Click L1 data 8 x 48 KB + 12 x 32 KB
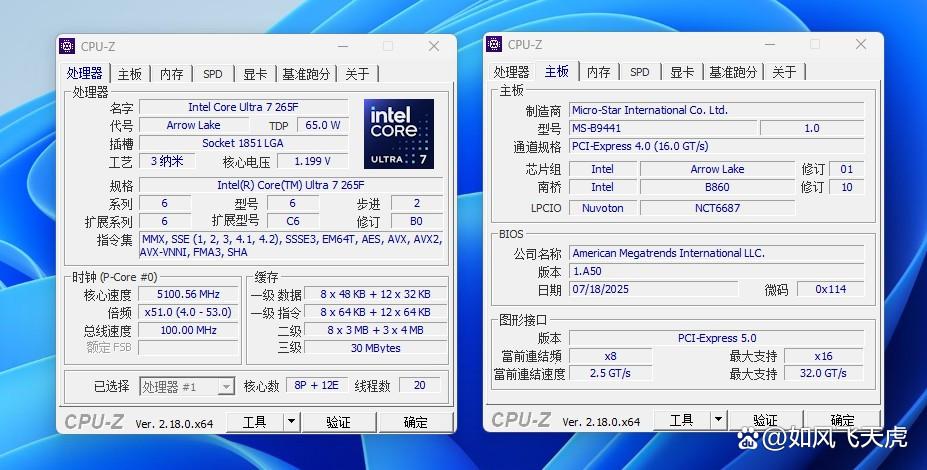Image resolution: width=927 pixels, height=470 pixels. click(375, 294)
